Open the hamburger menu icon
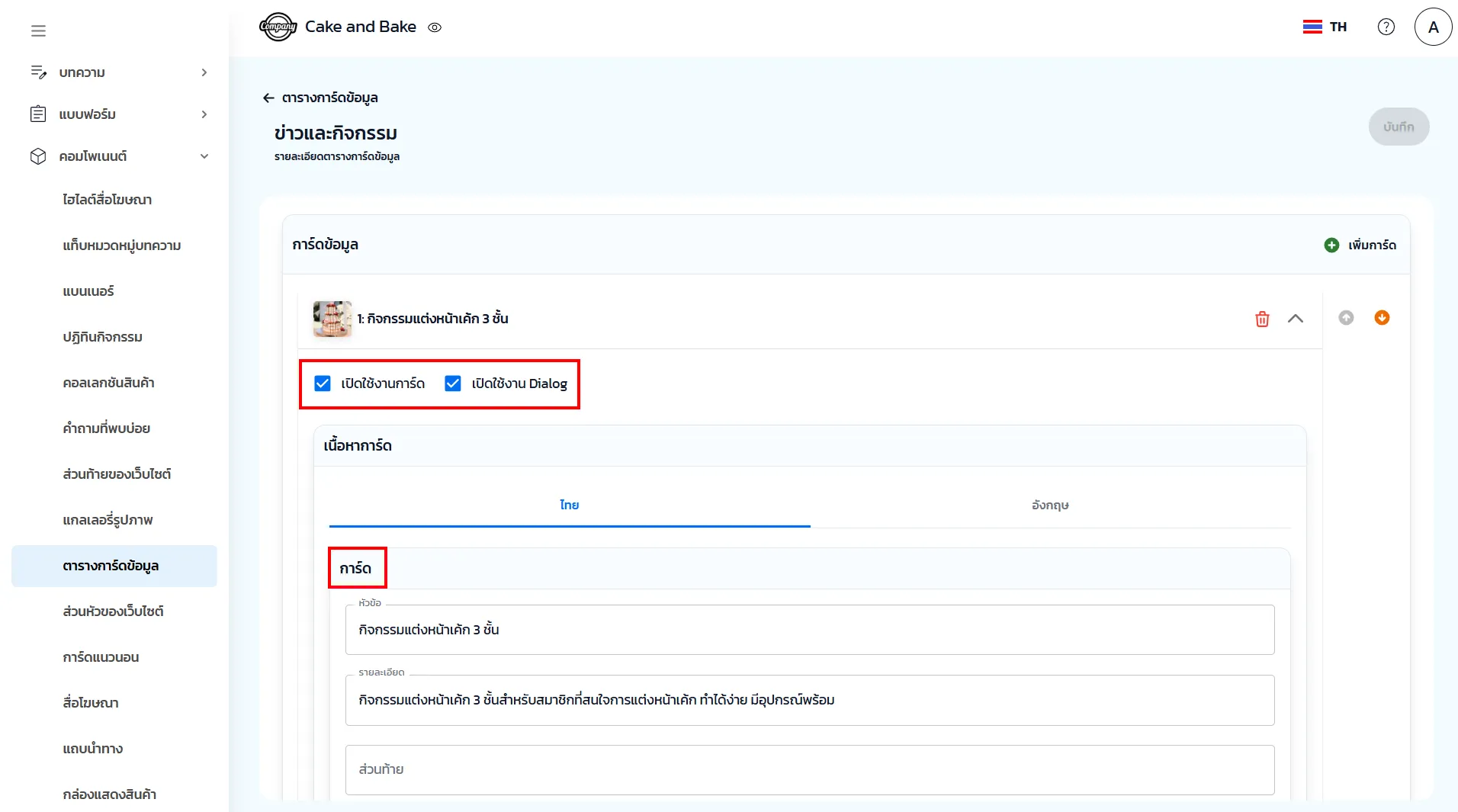This screenshot has height=812, width=1458. point(38,30)
